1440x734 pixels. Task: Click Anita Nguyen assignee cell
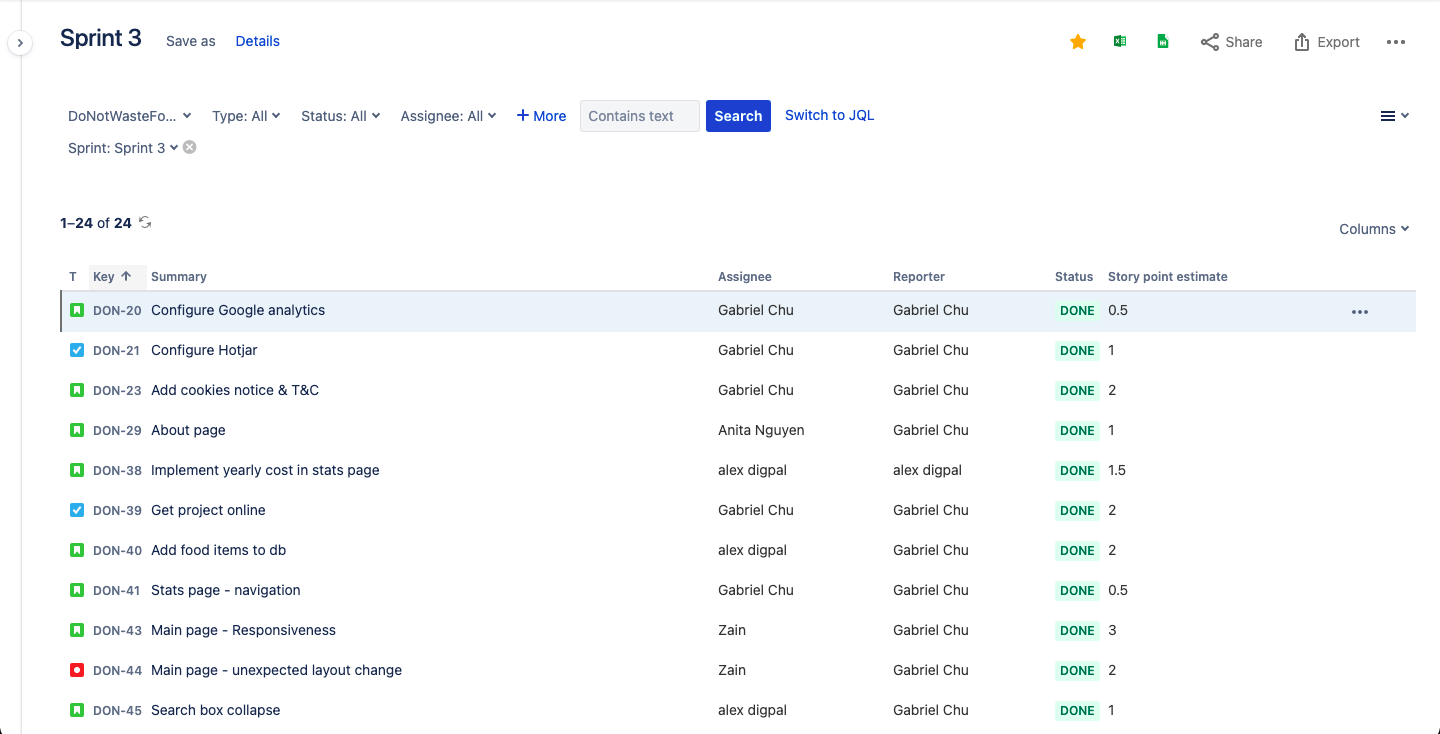click(x=761, y=430)
